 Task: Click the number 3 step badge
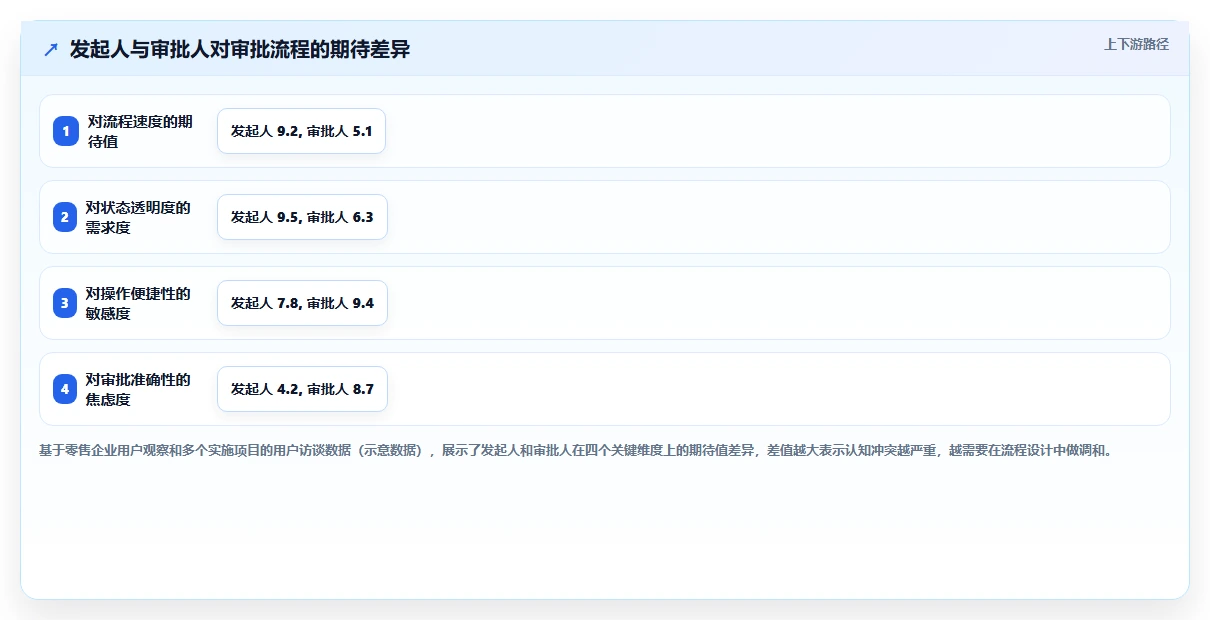(x=66, y=303)
